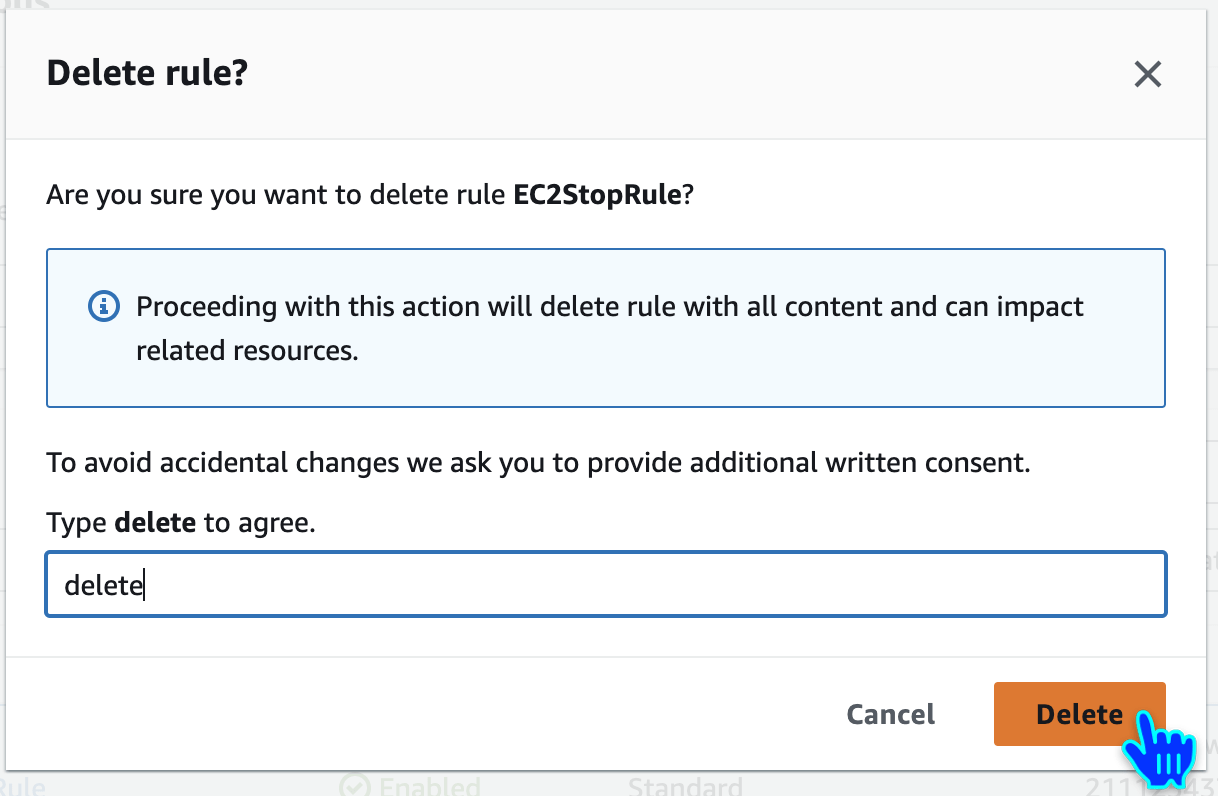Cancel the rule deletion
The height and width of the screenshot is (796, 1218).
[890, 714]
